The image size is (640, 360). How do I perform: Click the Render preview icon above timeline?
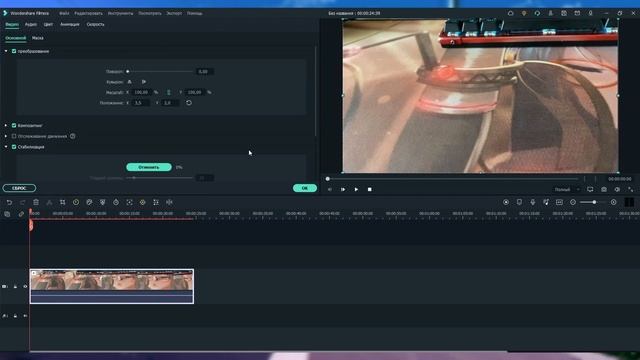point(506,202)
